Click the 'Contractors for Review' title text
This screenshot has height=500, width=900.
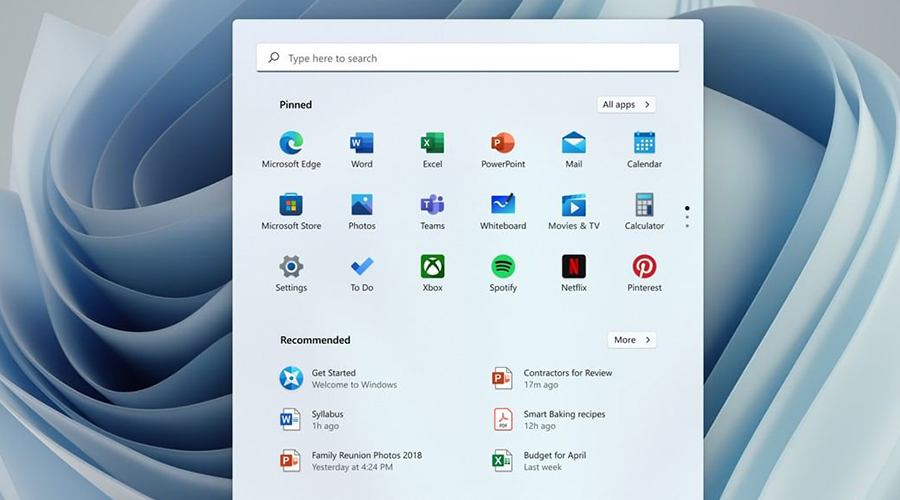(x=568, y=373)
